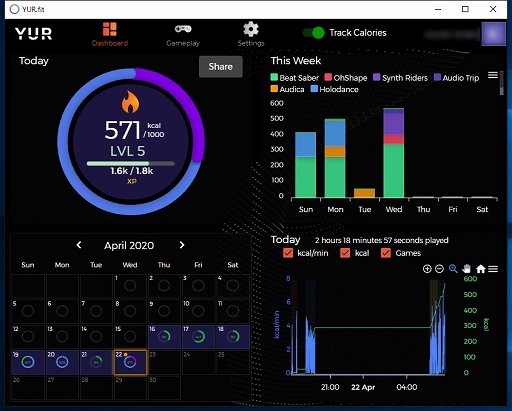
Task: Reset chart zoom with home icon
Action: tap(480, 269)
